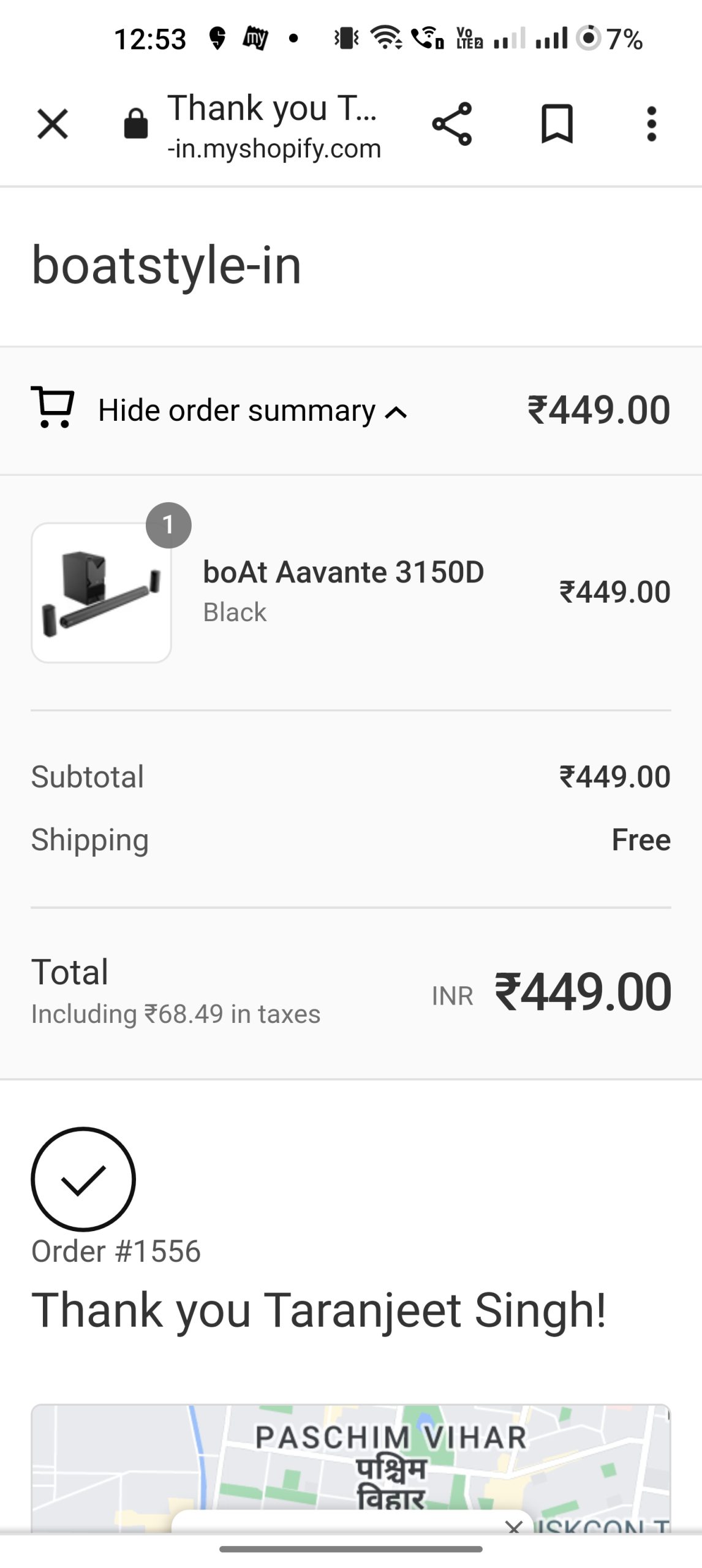The image size is (702, 1568).
Task: Open the boatstyle-in store link
Action: (166, 265)
